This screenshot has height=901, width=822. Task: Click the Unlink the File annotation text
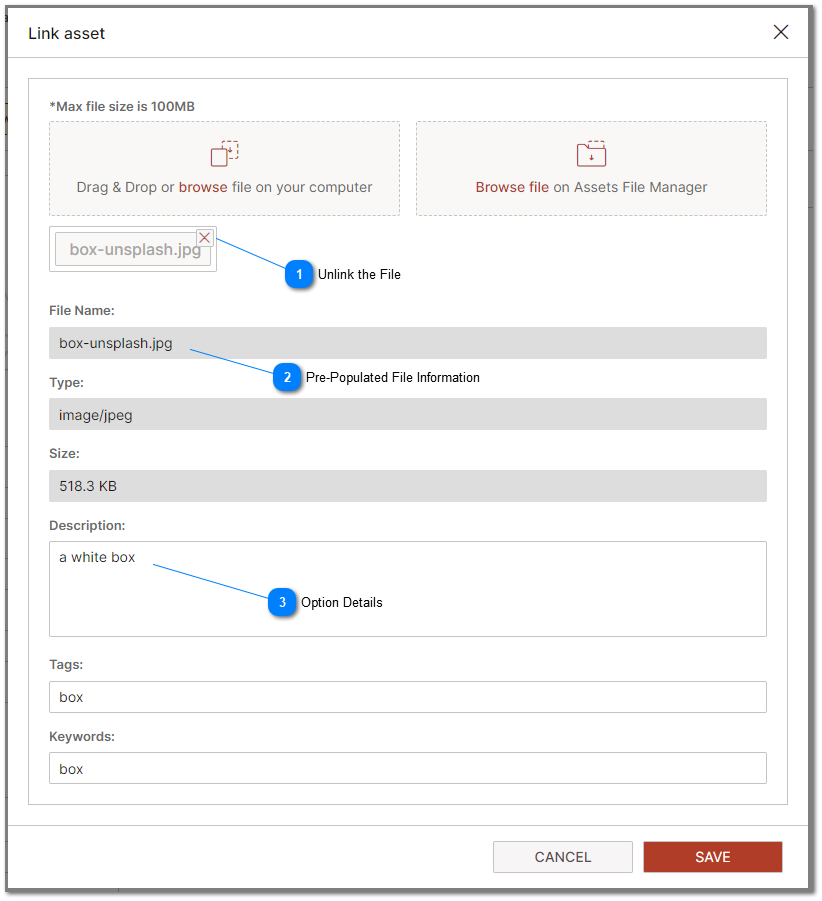pyautogui.click(x=358, y=274)
